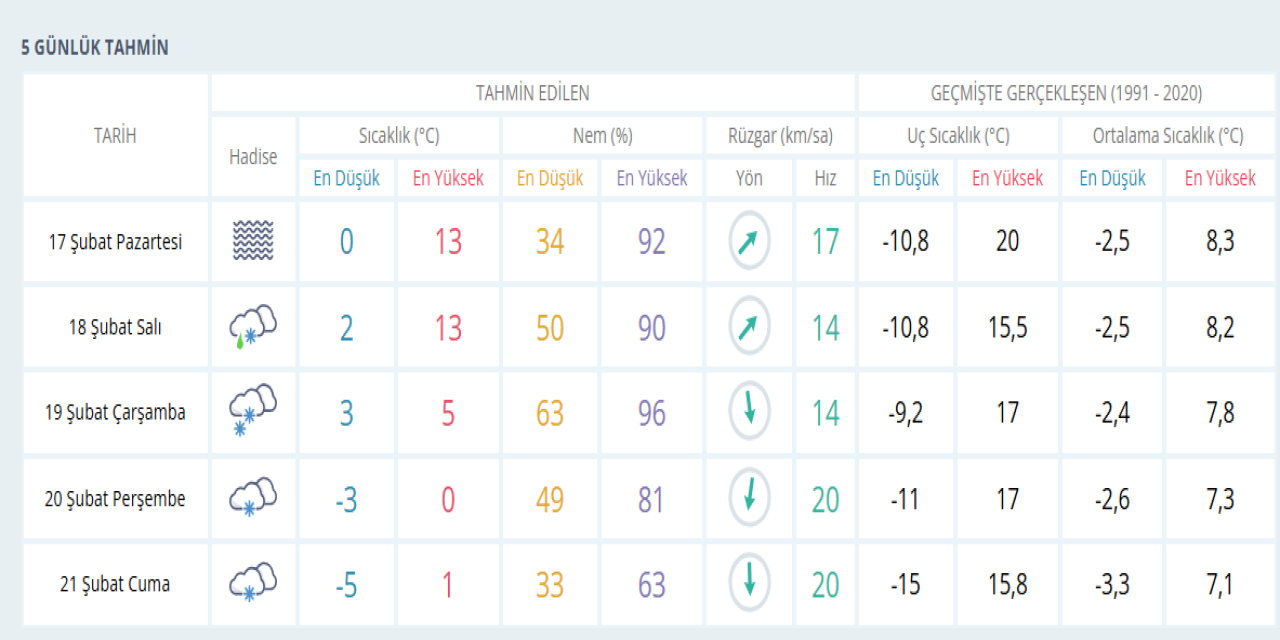Viewport: 1280px width, 640px height.
Task: Click the Hadise column header
Action: [253, 157]
